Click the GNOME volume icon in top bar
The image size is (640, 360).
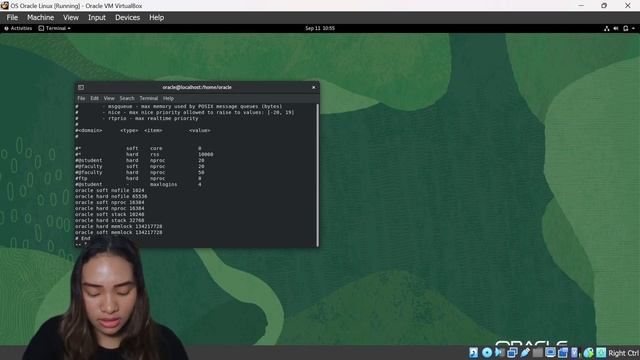616,29
